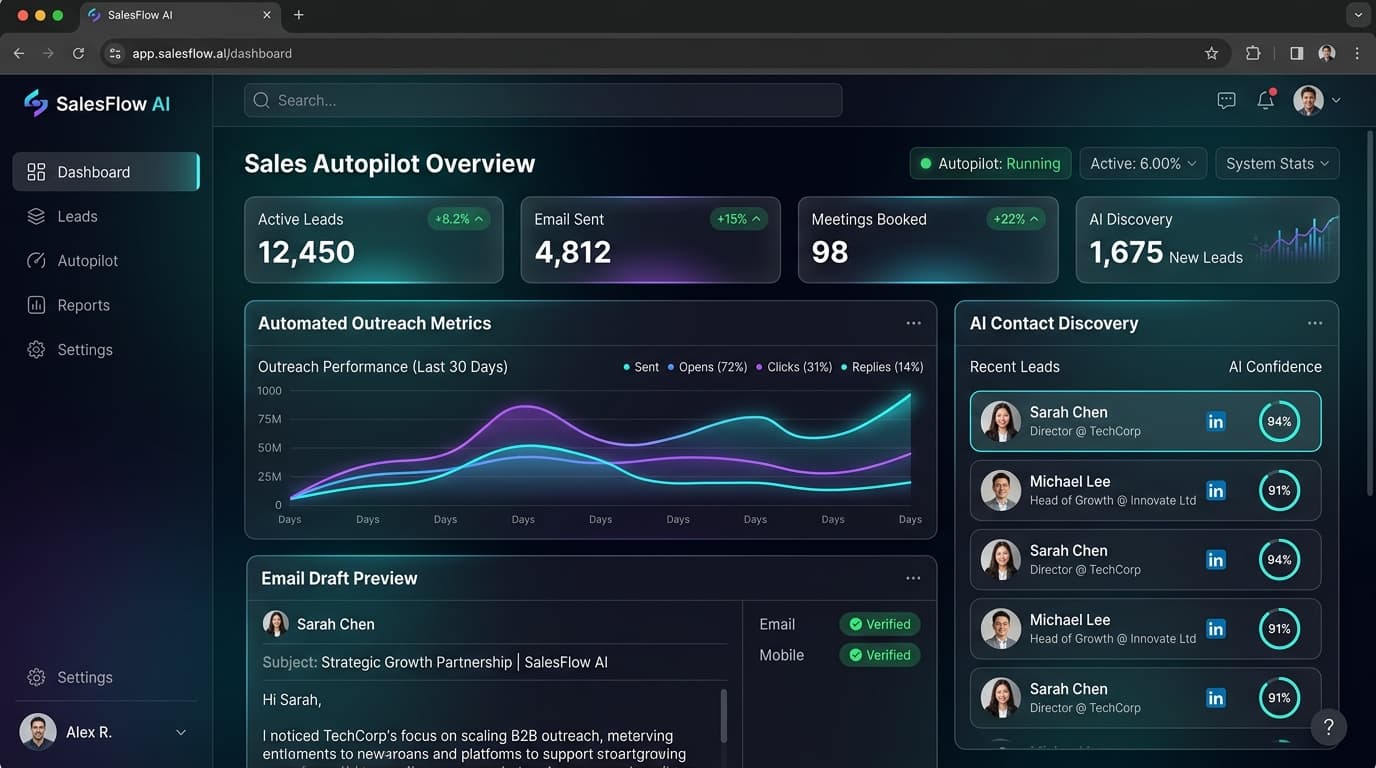Viewport: 1376px width, 768px height.
Task: Focus the Search field in the header
Action: pos(543,100)
